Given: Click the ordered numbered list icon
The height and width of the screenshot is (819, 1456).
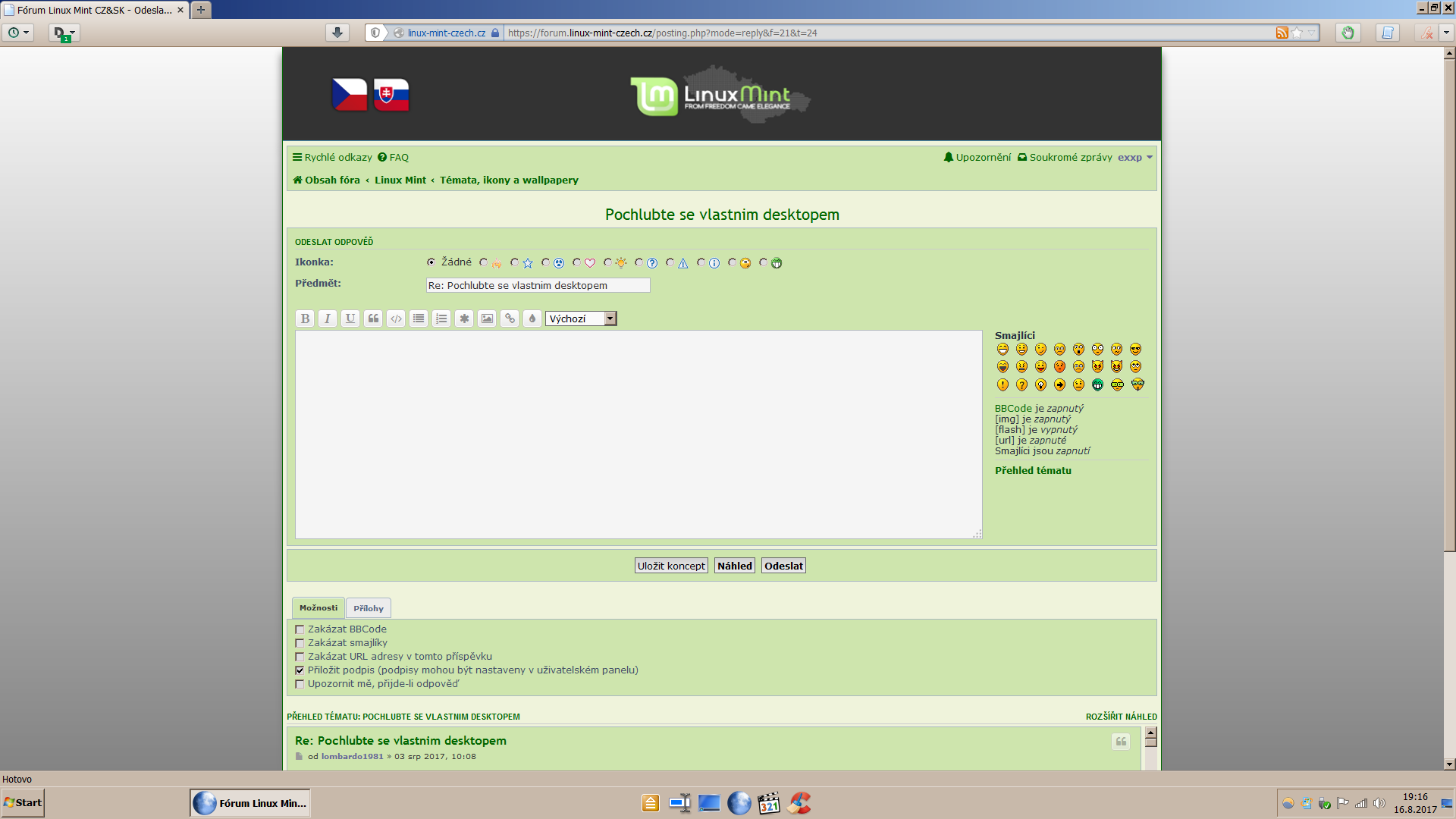Looking at the screenshot, I should click(441, 318).
